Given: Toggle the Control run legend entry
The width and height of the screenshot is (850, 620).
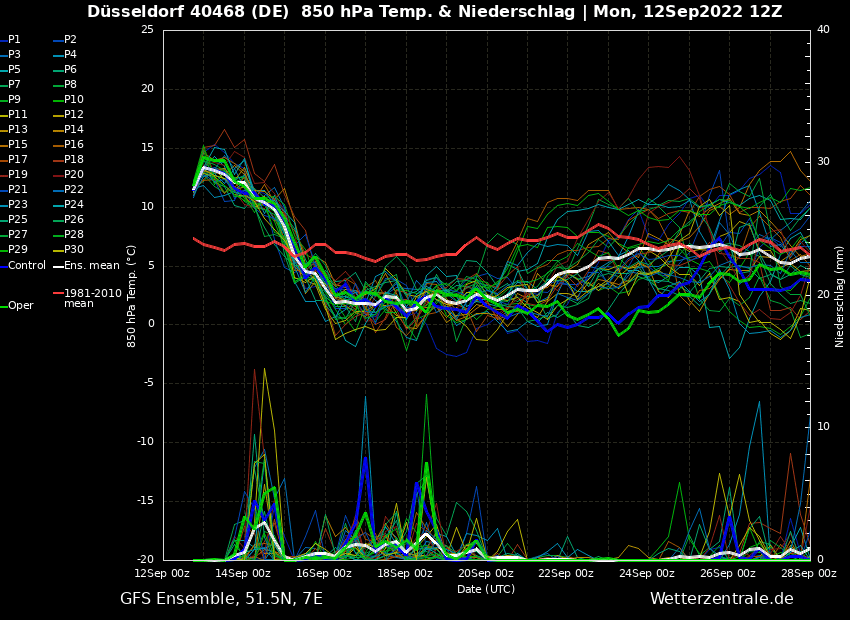Looking at the screenshot, I should (x=27, y=265).
